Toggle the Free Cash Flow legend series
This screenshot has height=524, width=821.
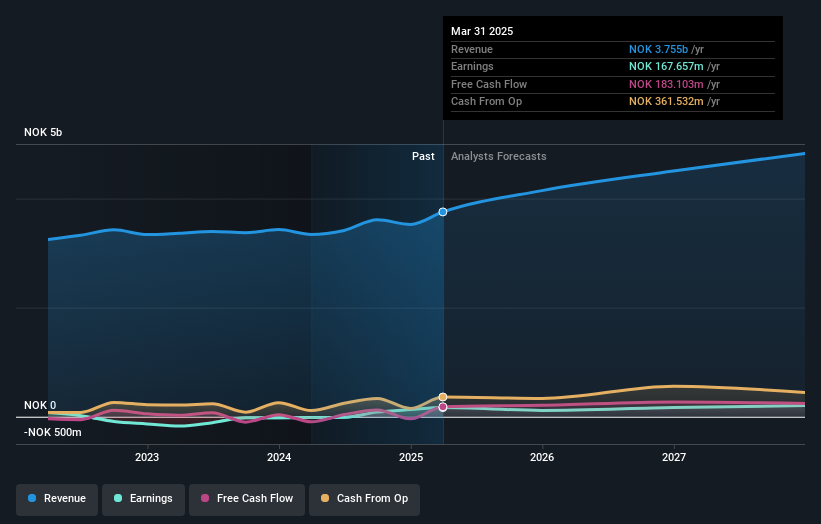(247, 499)
